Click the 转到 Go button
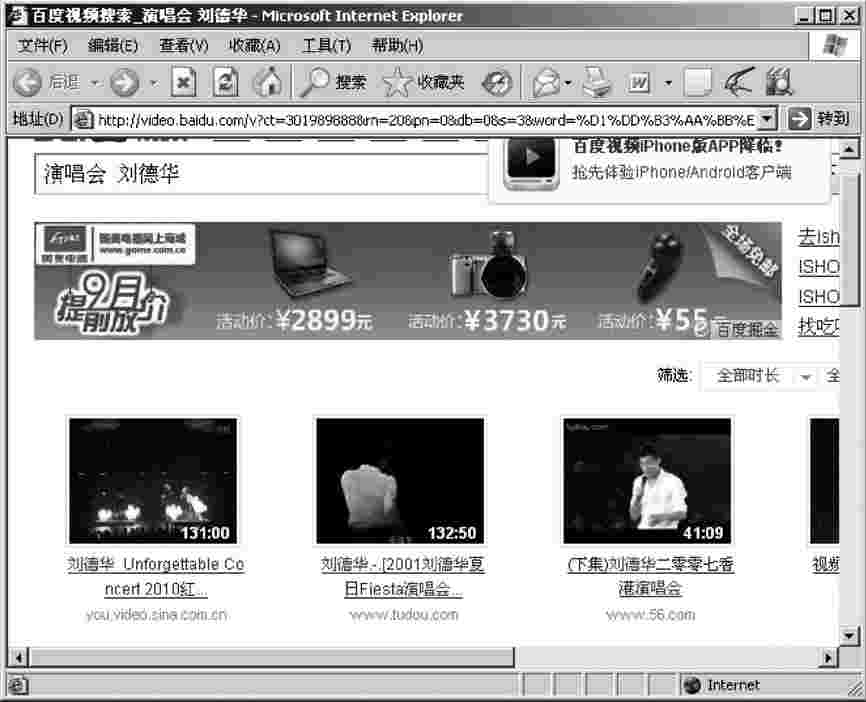This screenshot has width=866, height=702. pos(820,118)
